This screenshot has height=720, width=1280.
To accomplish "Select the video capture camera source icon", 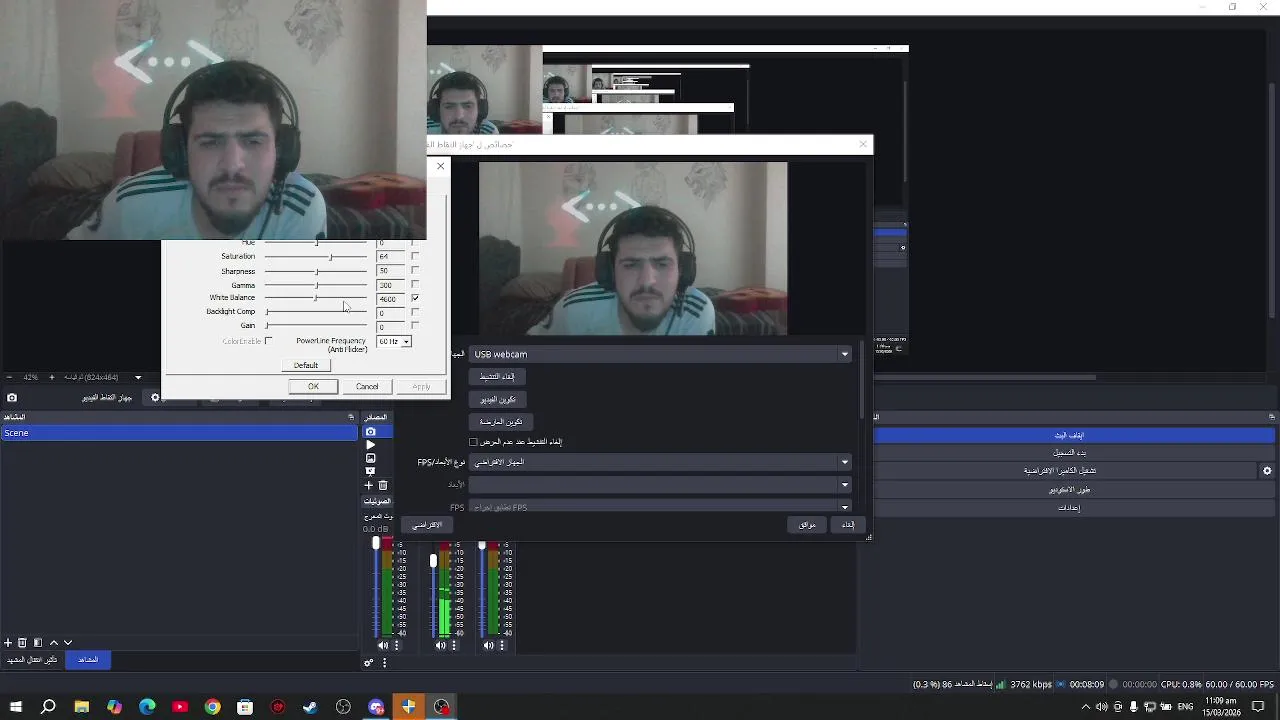I will [x=370, y=432].
